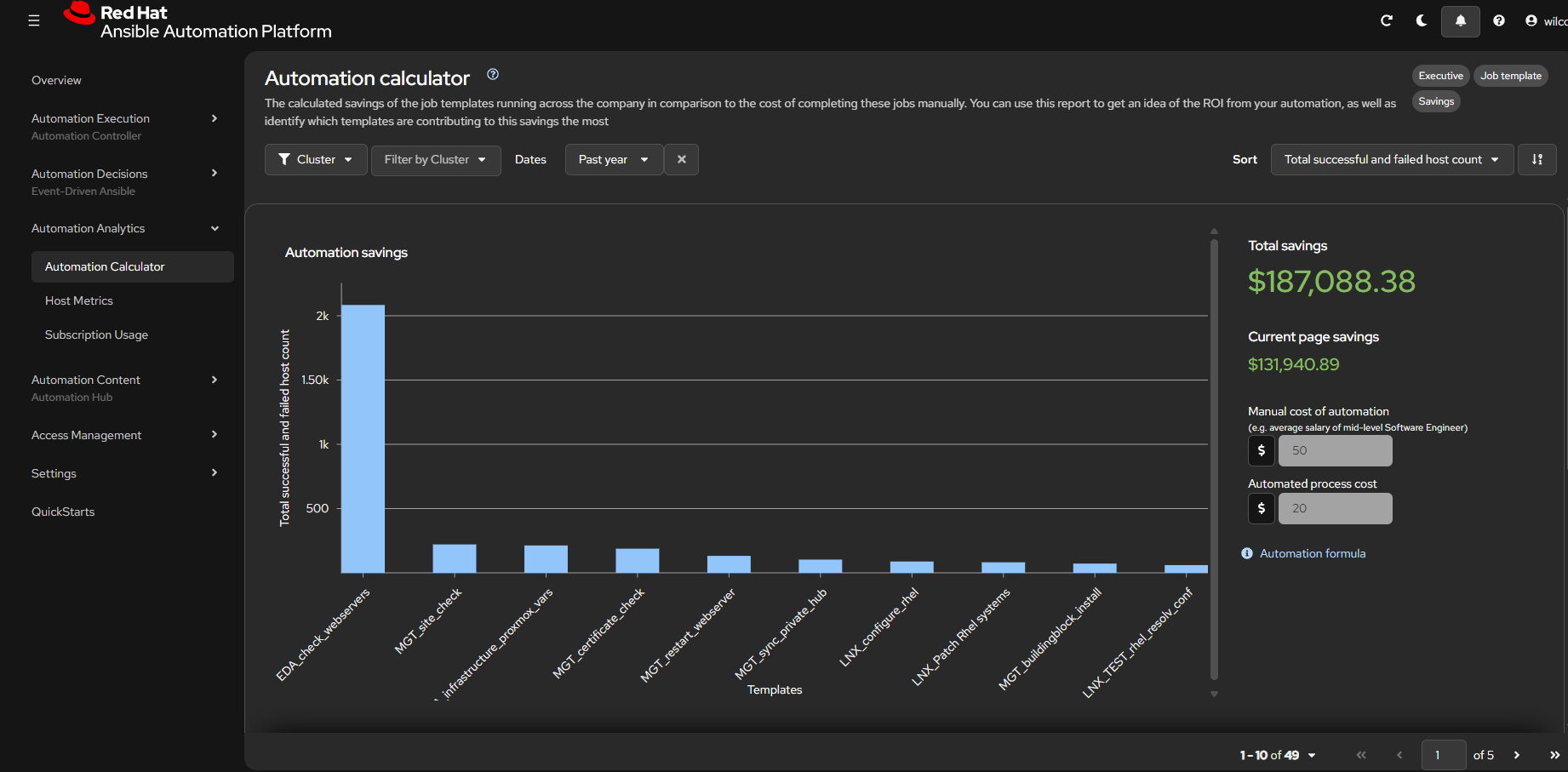Open Host Metrics page
The width and height of the screenshot is (1568, 772).
click(79, 300)
